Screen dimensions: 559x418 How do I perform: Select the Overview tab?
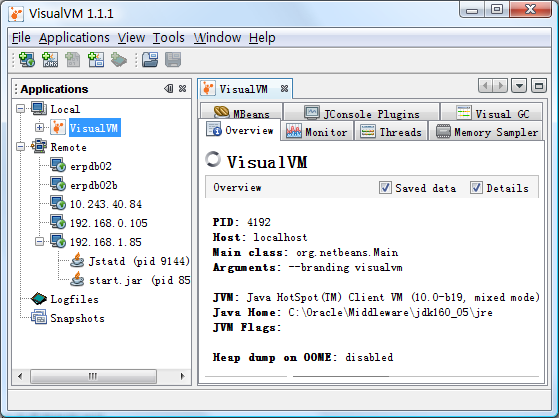point(240,130)
